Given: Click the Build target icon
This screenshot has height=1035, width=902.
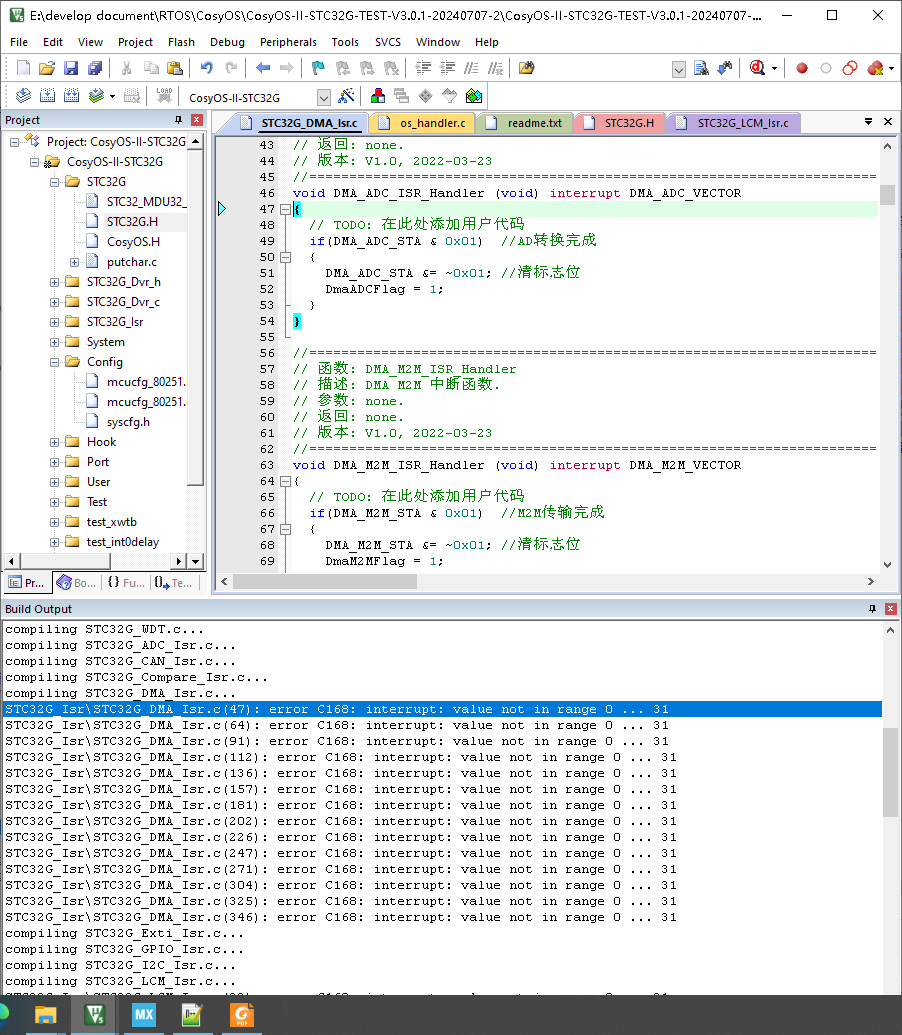Looking at the screenshot, I should pyautogui.click(x=47, y=96).
